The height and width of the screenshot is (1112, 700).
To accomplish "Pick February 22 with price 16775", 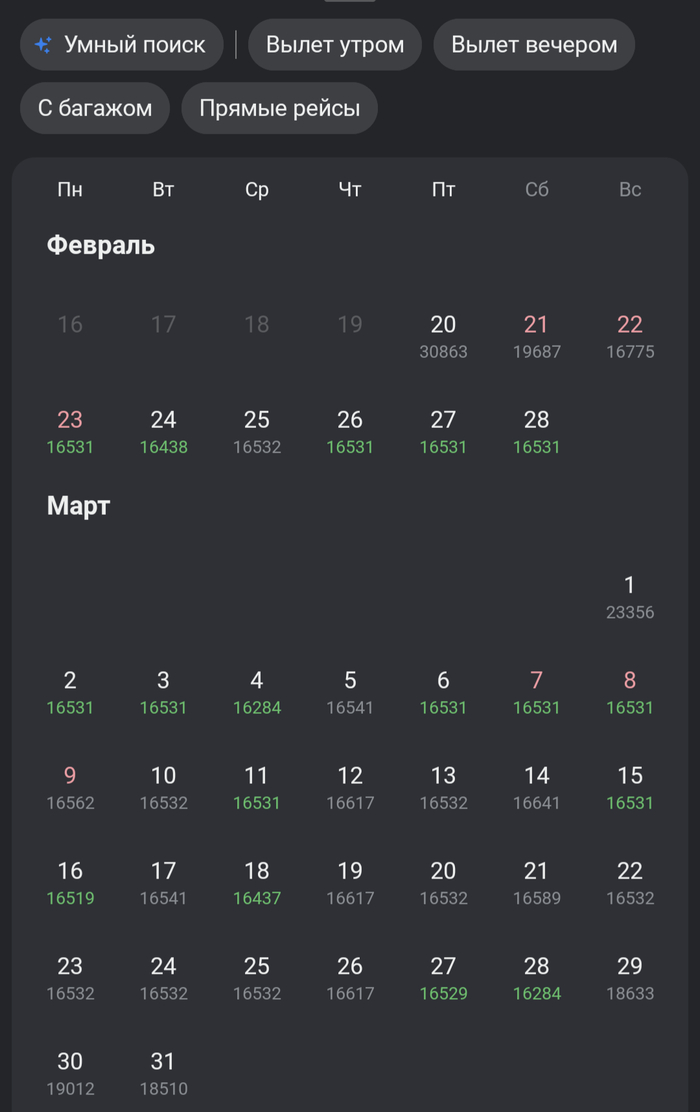I will click(x=630, y=336).
